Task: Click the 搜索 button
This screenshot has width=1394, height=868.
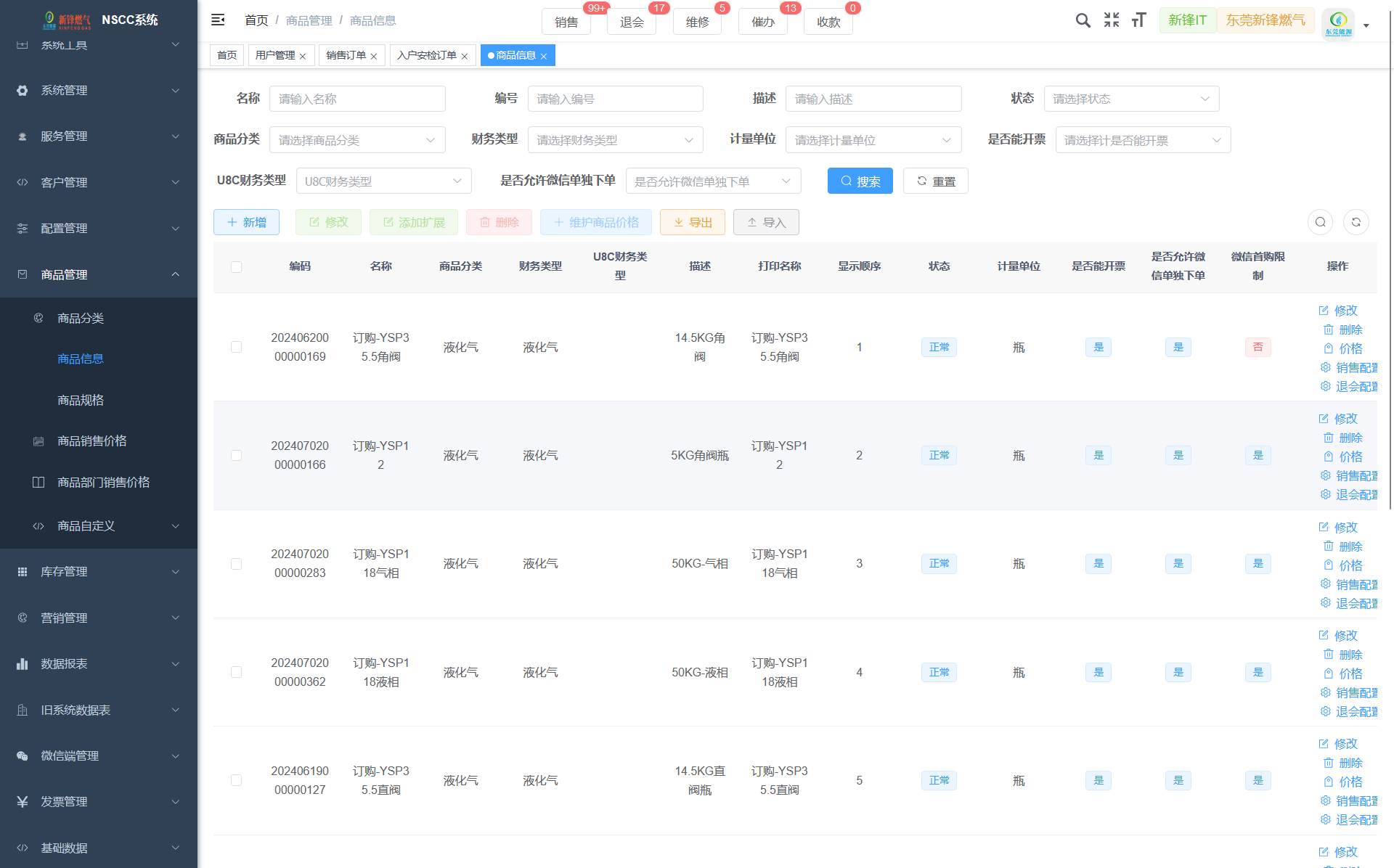Action: pos(860,181)
